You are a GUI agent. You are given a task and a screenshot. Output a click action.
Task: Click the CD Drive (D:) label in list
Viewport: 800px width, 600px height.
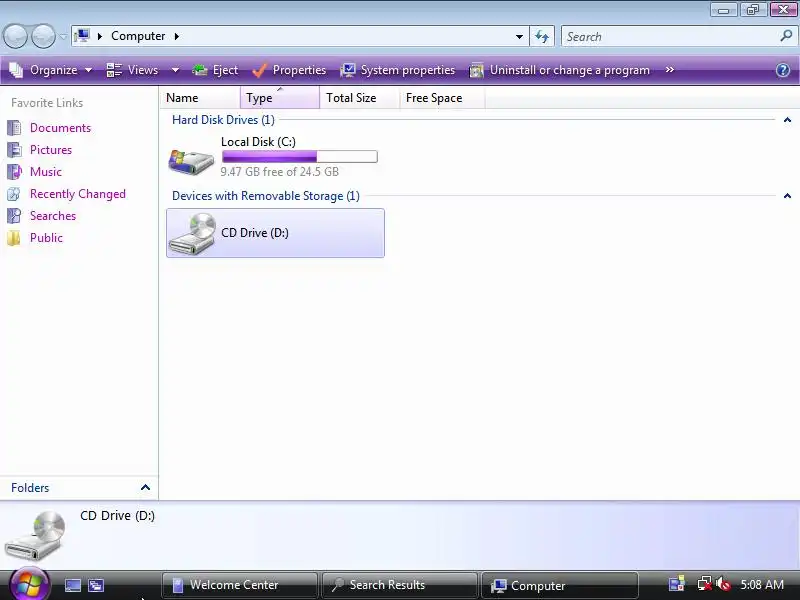(255, 233)
